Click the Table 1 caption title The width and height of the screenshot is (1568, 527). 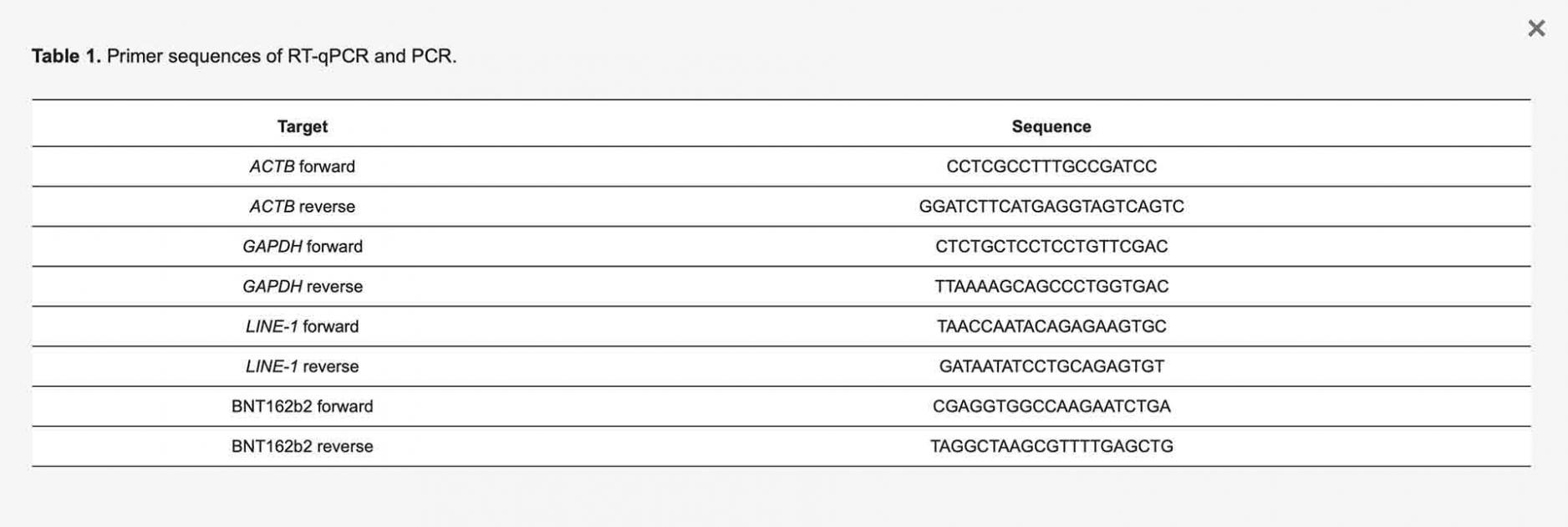244,56
